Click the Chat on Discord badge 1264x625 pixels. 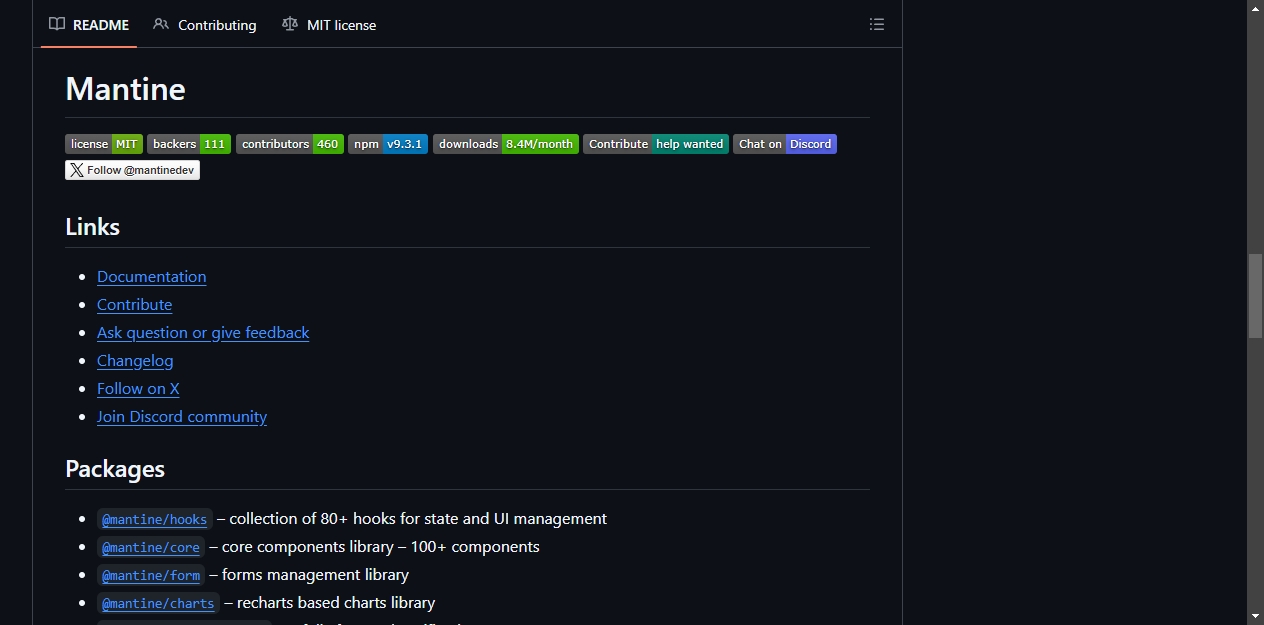click(785, 144)
